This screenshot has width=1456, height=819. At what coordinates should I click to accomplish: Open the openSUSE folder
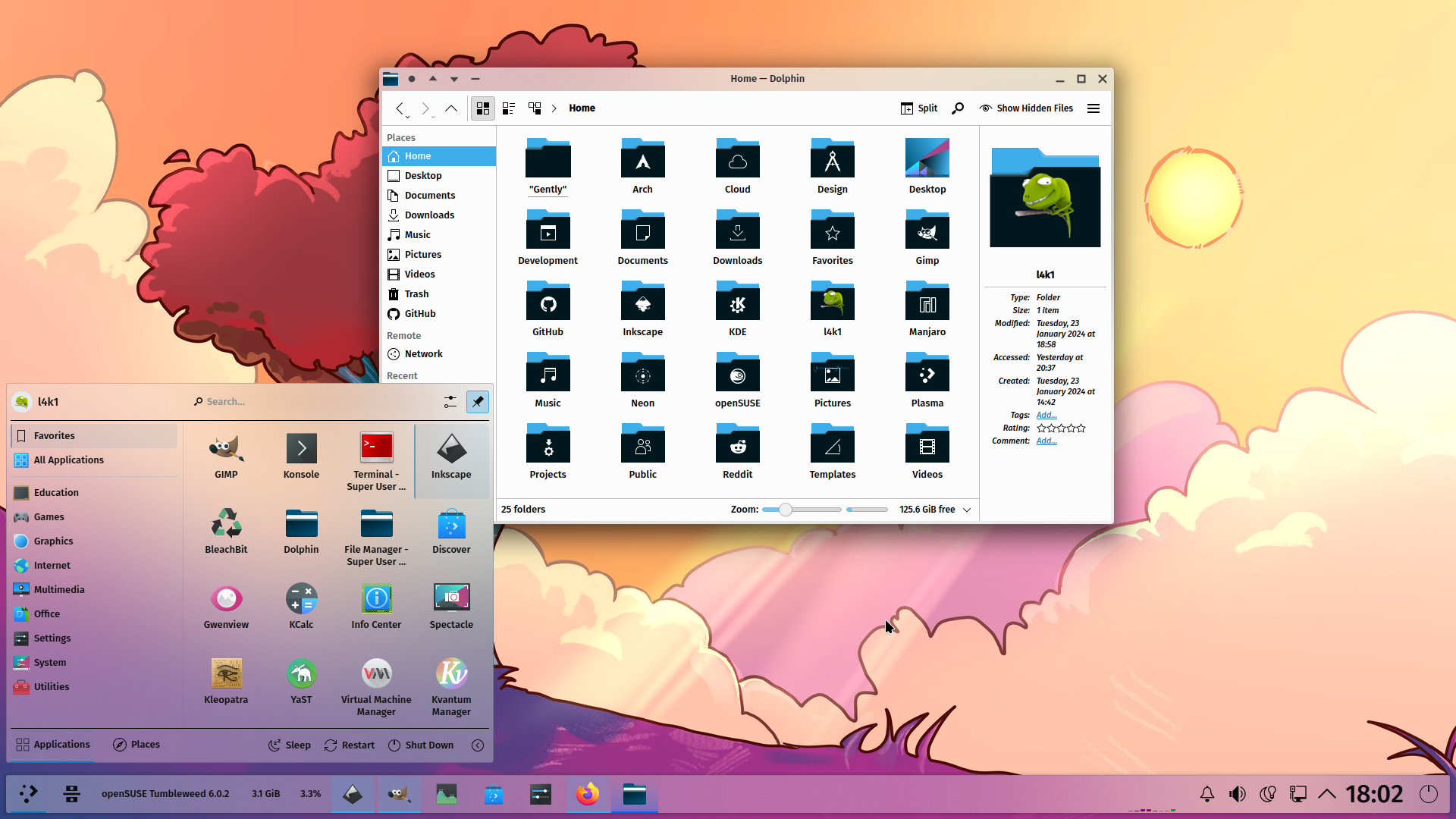pos(737,380)
